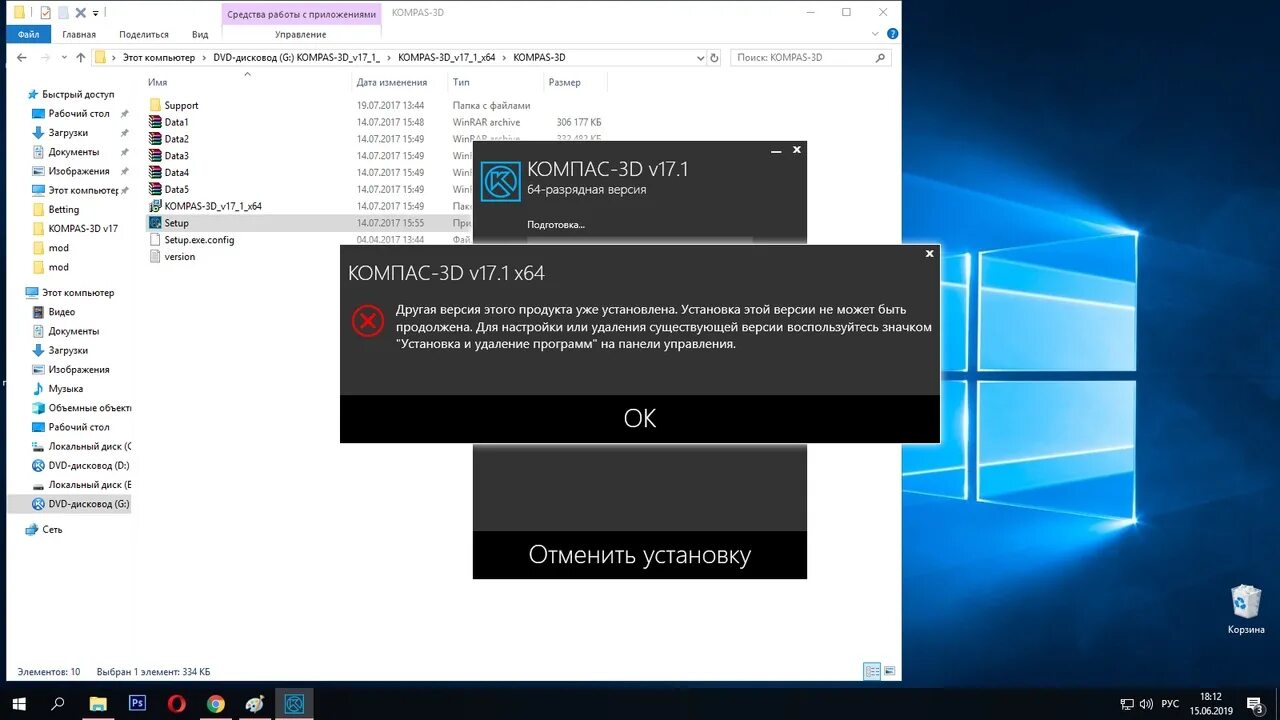Click KOMPAS-3D_v17_1_x64 breadcrumb in address bar
The height and width of the screenshot is (720, 1280).
[447, 57]
